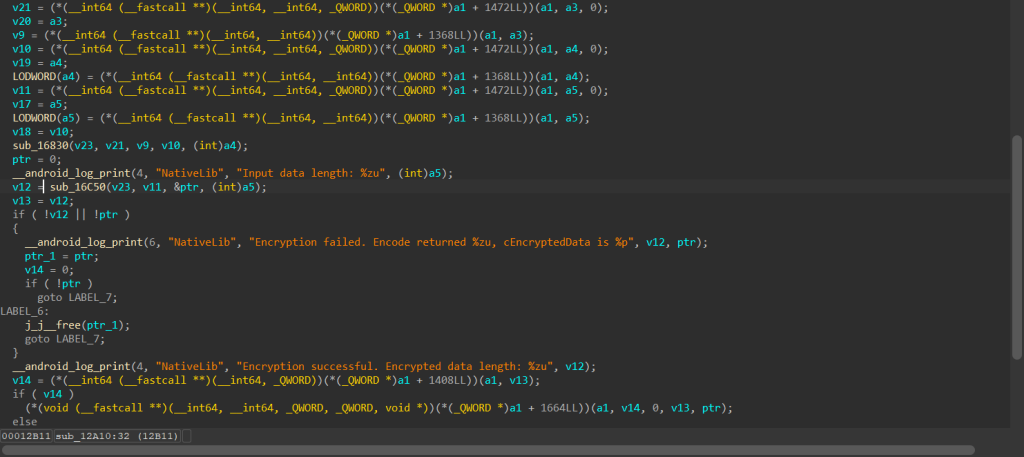Click variable v11 at the start of its assignment line
Viewport: 1024px width, 457px height.
click(x=22, y=91)
